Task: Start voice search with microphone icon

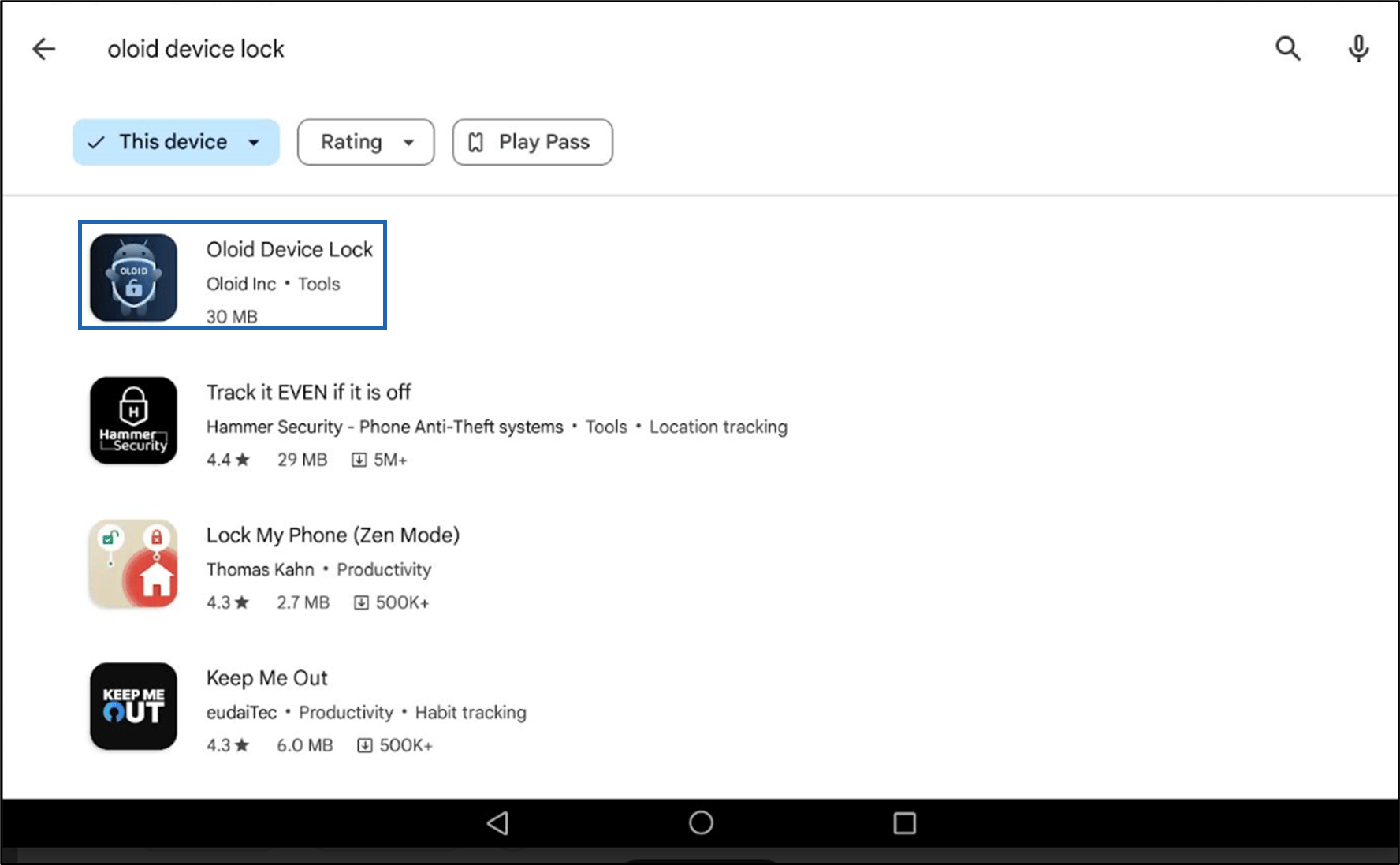Action: (1358, 49)
